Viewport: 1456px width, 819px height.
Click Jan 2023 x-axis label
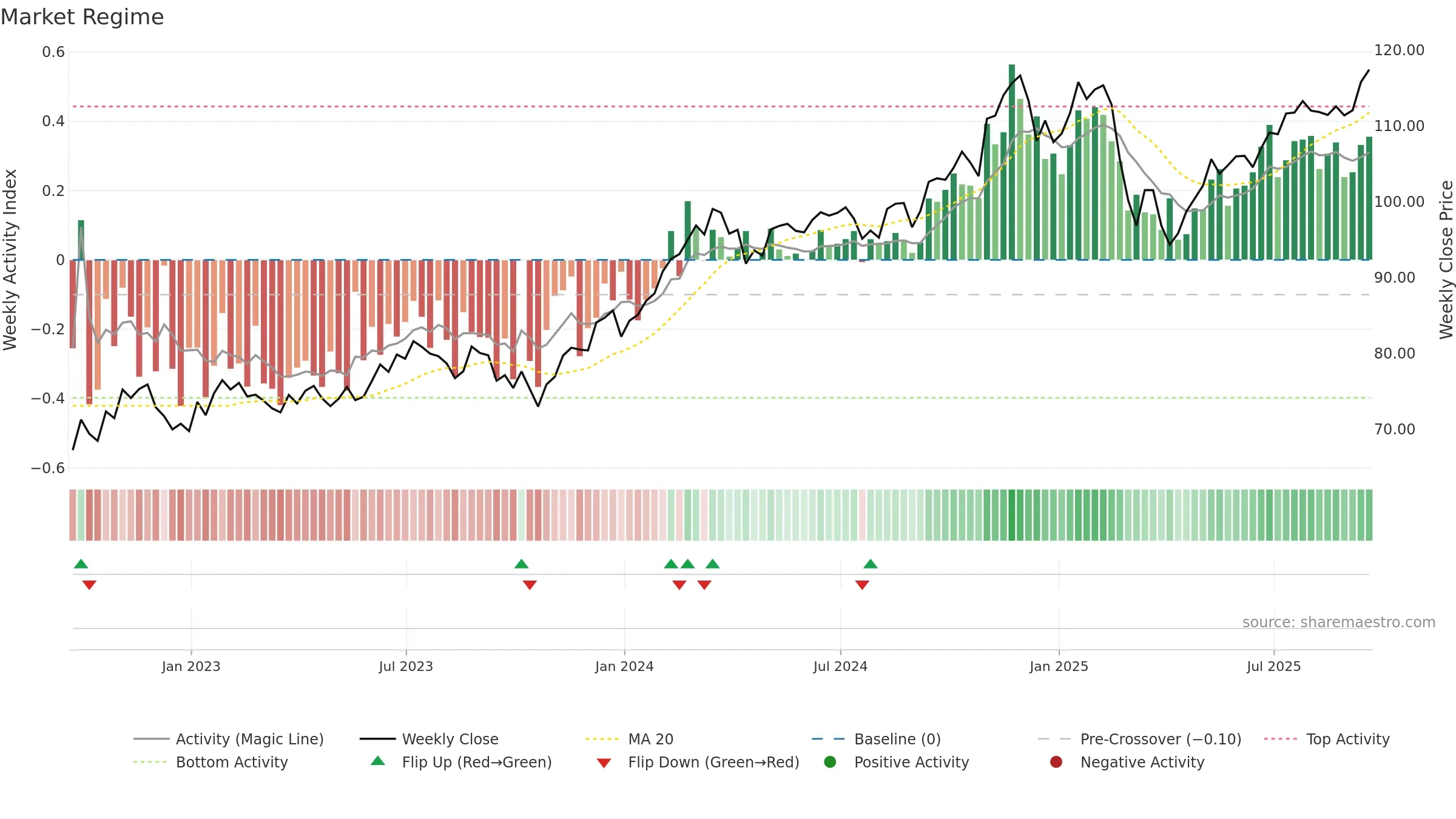coord(191,666)
